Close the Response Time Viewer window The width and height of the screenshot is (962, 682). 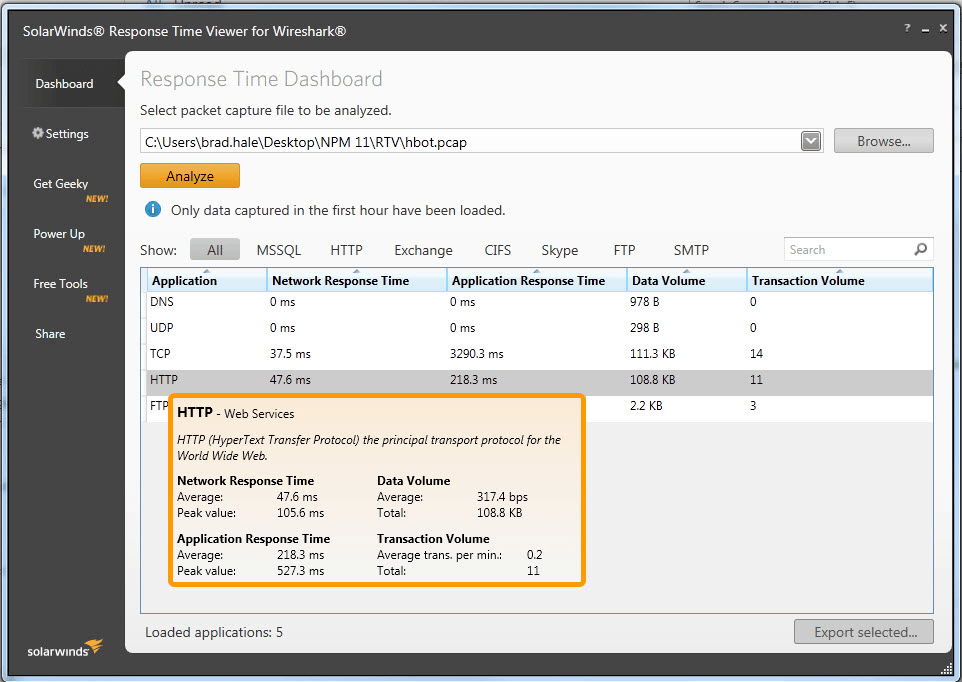pyautogui.click(x=944, y=28)
